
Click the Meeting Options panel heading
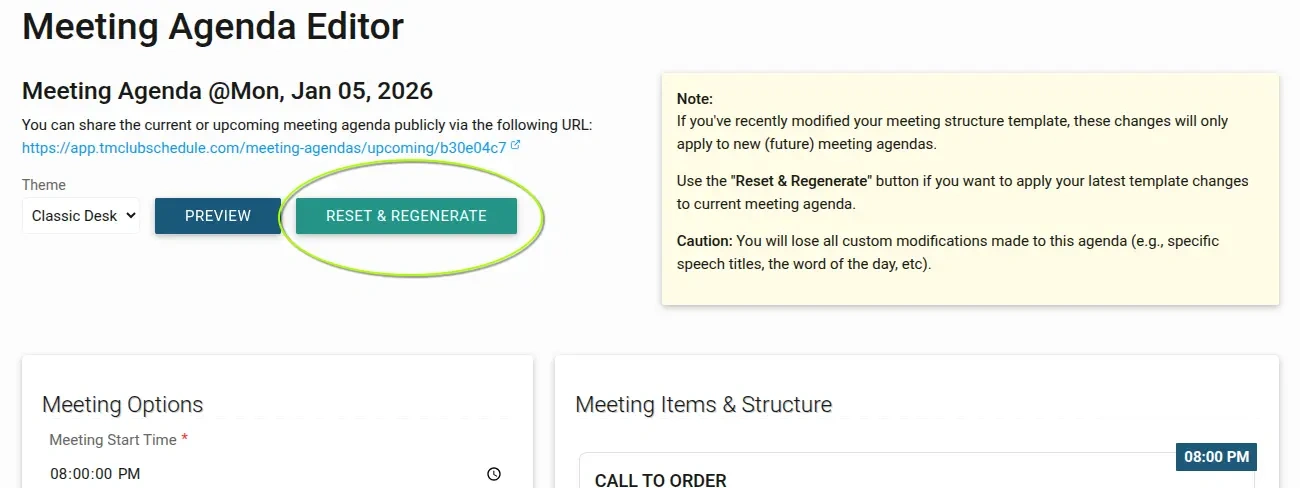pos(123,405)
